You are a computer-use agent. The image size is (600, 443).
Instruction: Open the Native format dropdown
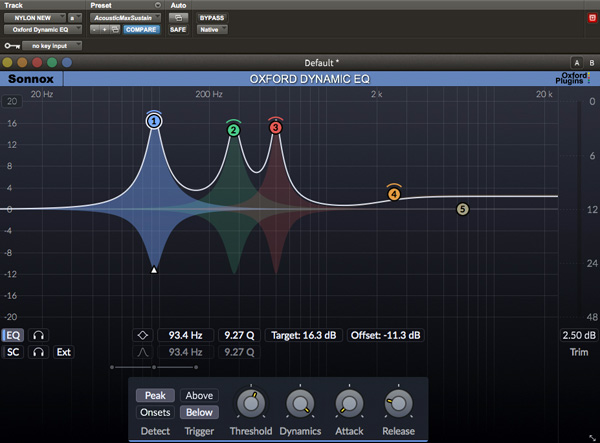(212, 29)
